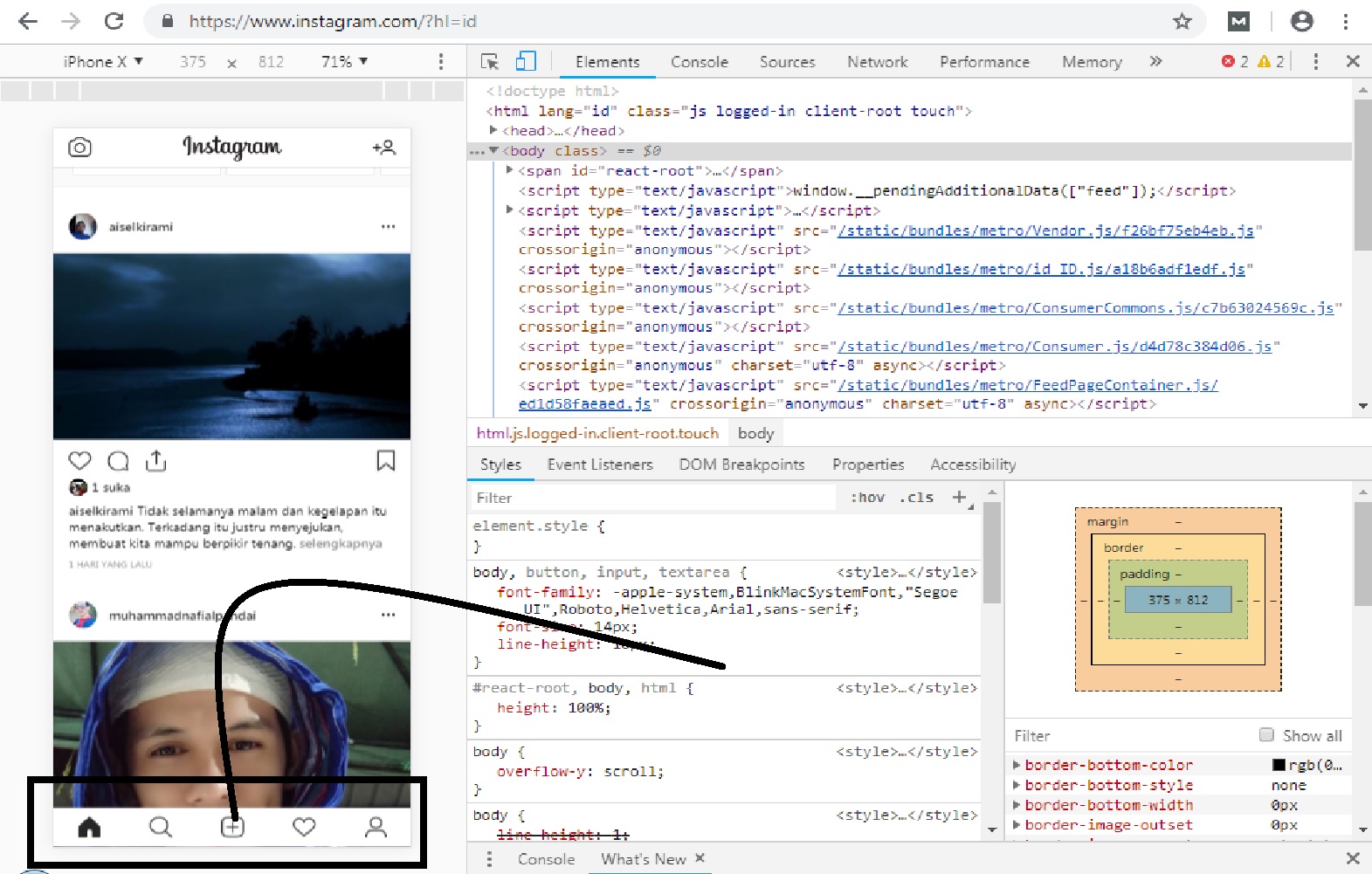Click the browser back arrow
1372x874 pixels.
[28, 21]
